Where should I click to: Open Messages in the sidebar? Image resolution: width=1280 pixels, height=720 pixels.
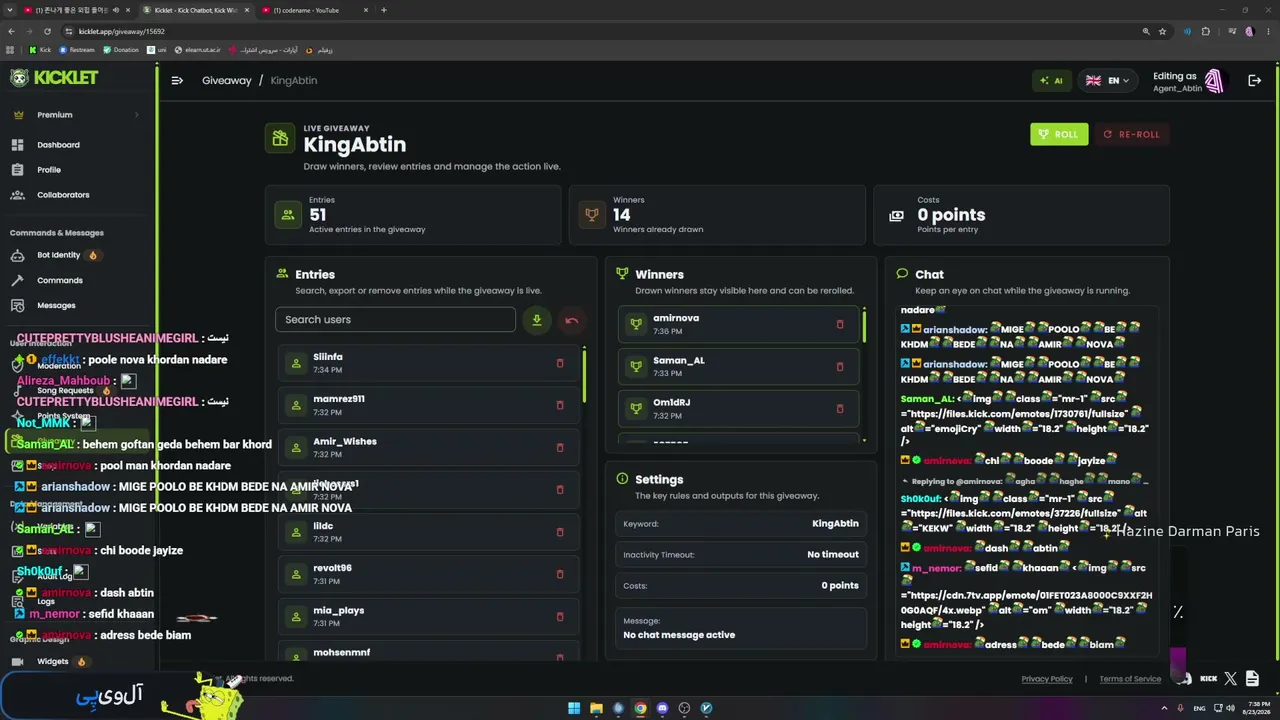pyautogui.click(x=56, y=306)
